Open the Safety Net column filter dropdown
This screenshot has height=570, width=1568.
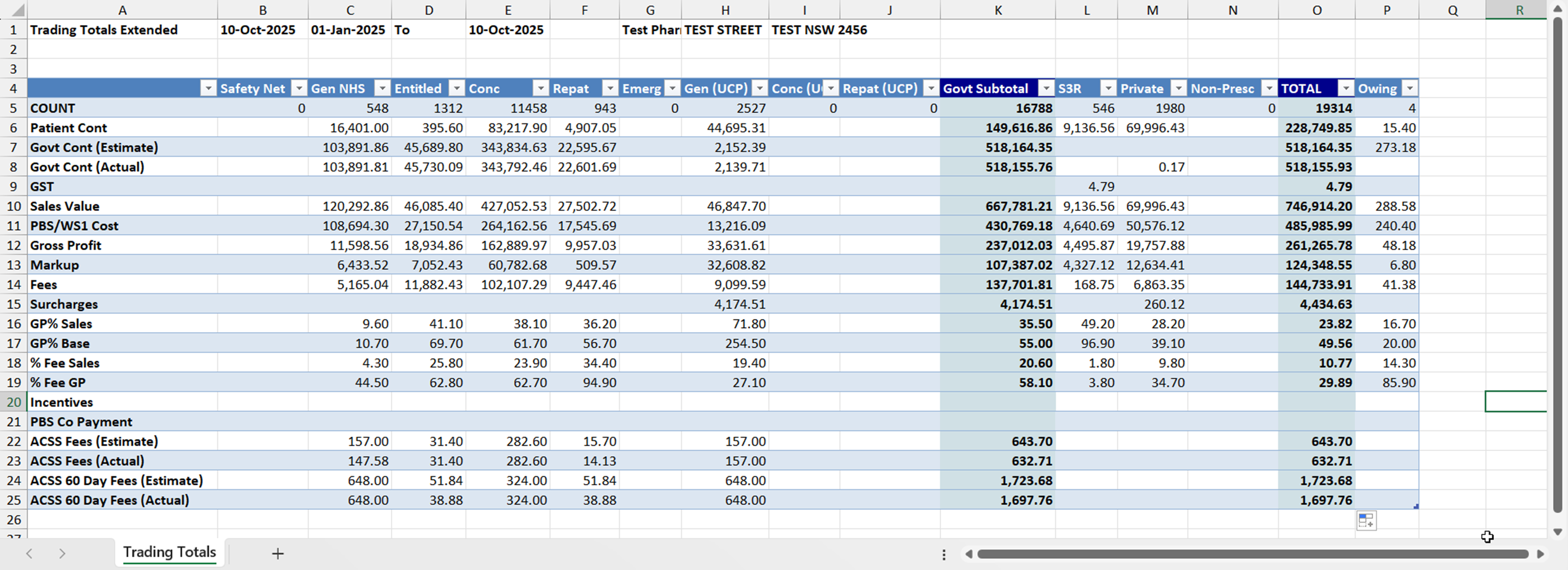pos(298,89)
